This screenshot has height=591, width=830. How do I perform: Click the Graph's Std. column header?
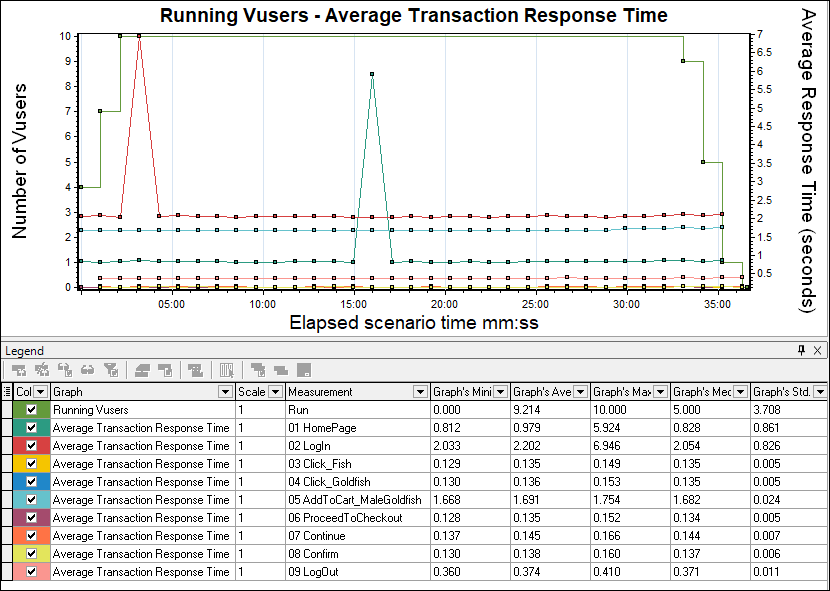(x=782, y=392)
